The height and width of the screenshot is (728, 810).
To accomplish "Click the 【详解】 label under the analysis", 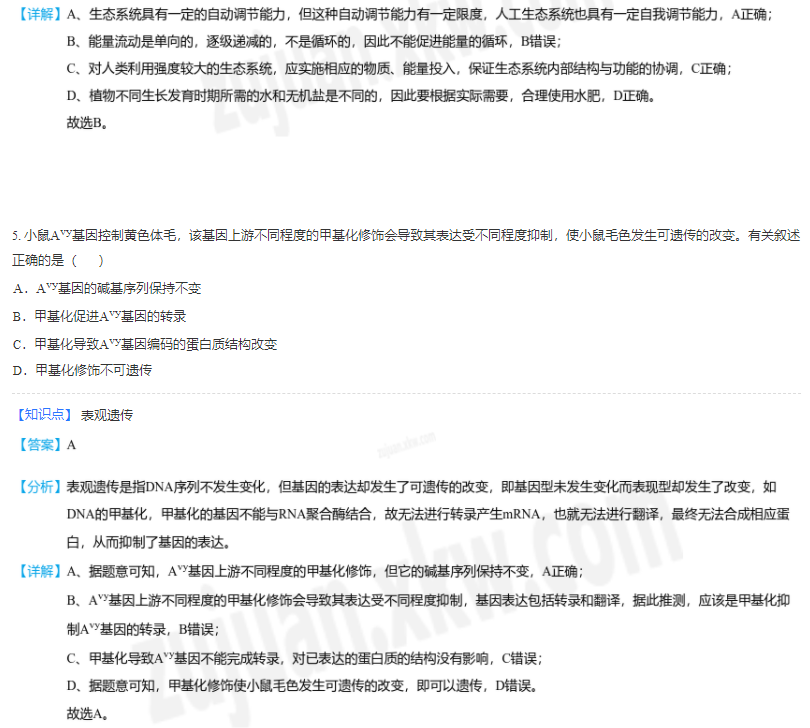I will (x=40, y=571).
